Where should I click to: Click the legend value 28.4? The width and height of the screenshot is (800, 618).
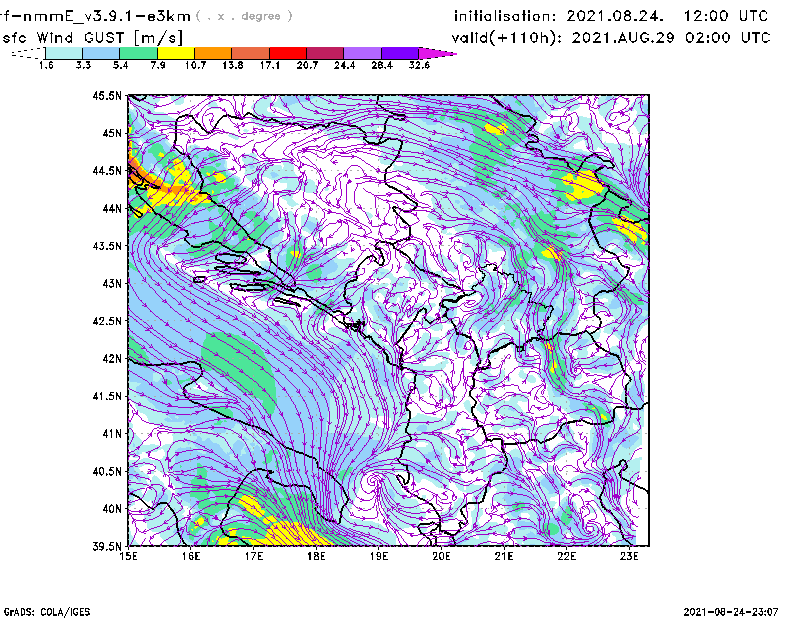point(382,65)
